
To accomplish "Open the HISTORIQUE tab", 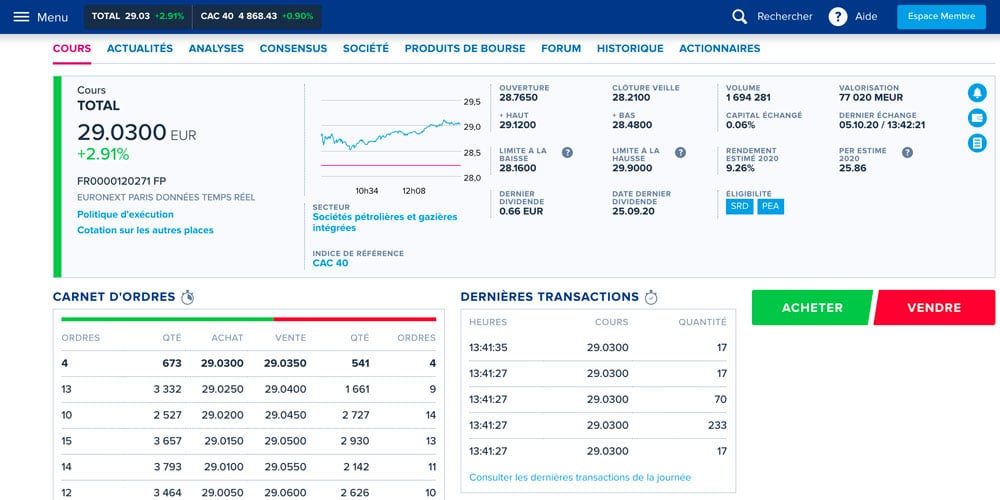I will click(630, 48).
